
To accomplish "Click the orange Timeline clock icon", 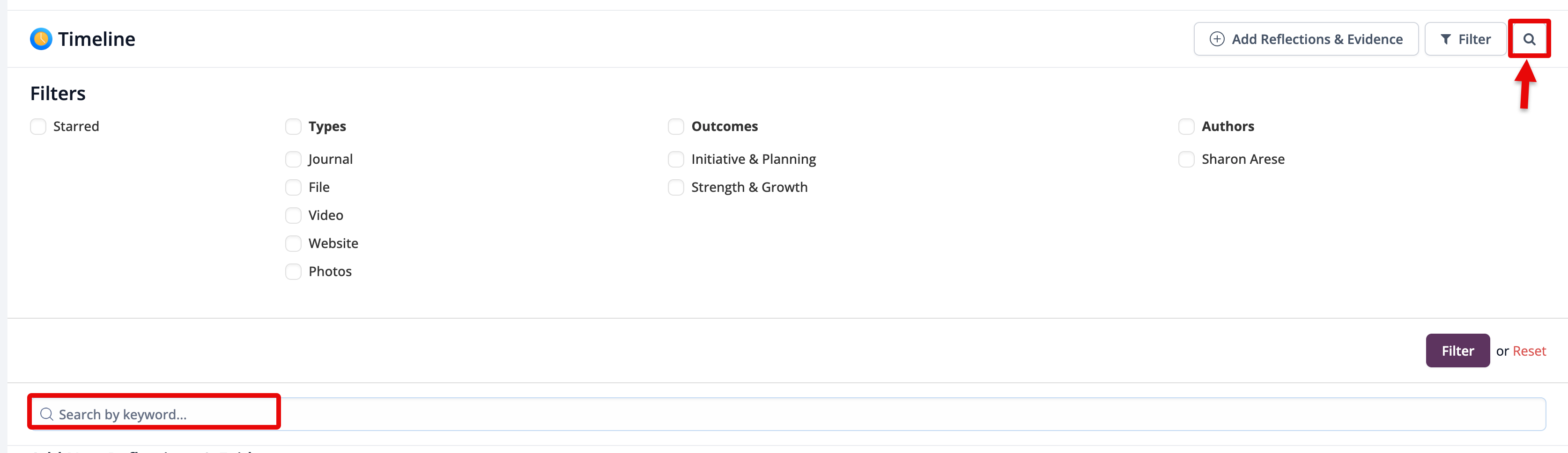I will [x=41, y=39].
